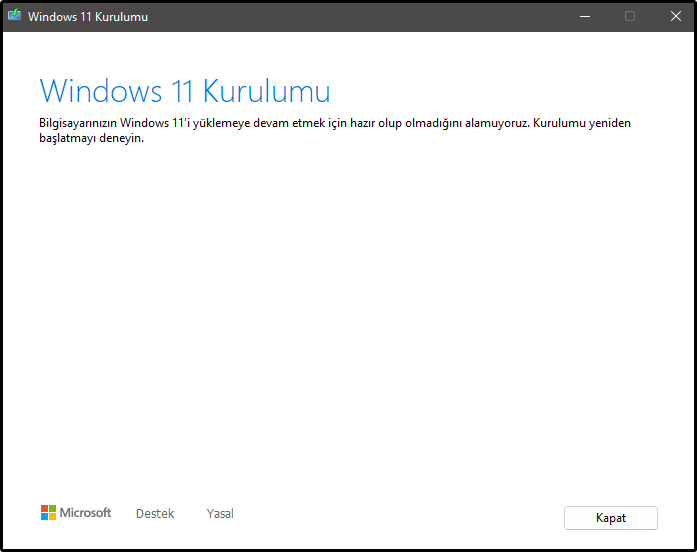Minimize the Windows 11 Kurulumu window
The height and width of the screenshot is (552, 697).
pos(585,16)
